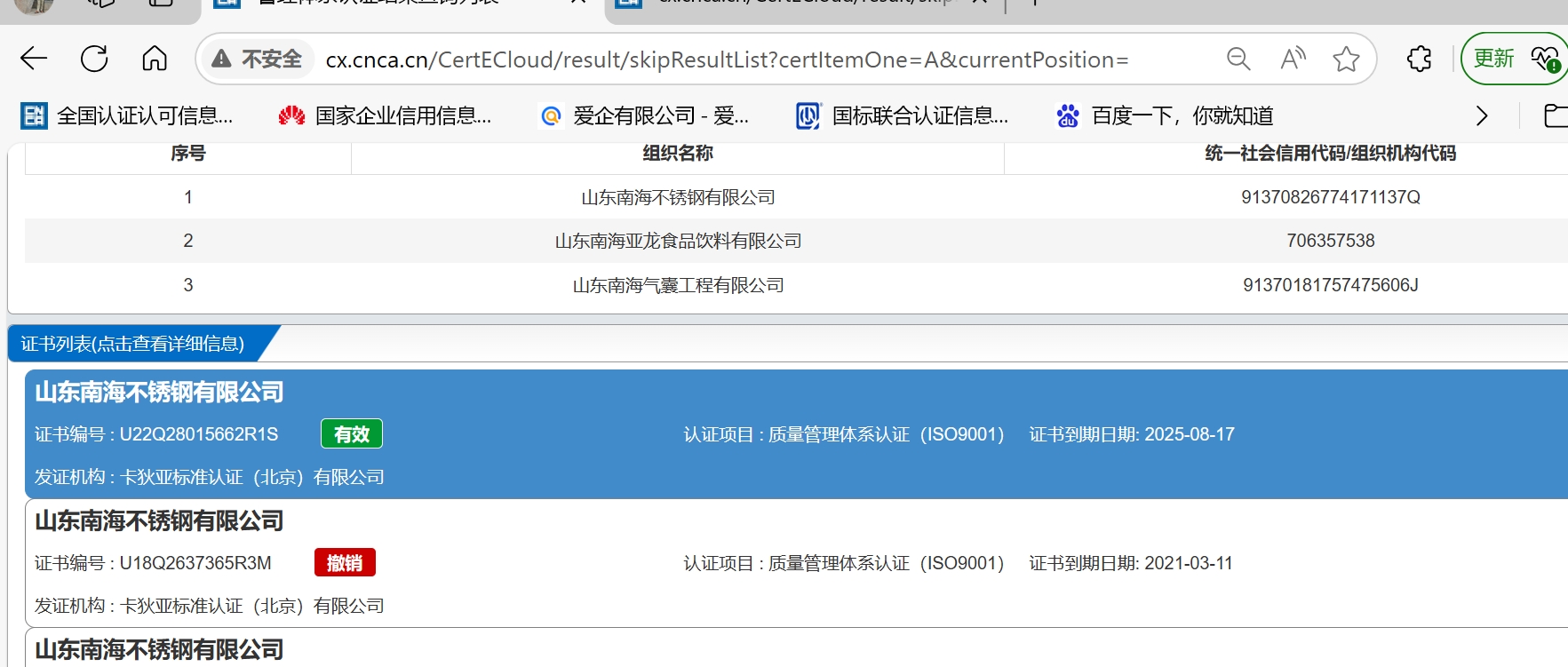Add page to favorites with star icon
This screenshot has height=667, width=1568.
pyautogui.click(x=1347, y=59)
